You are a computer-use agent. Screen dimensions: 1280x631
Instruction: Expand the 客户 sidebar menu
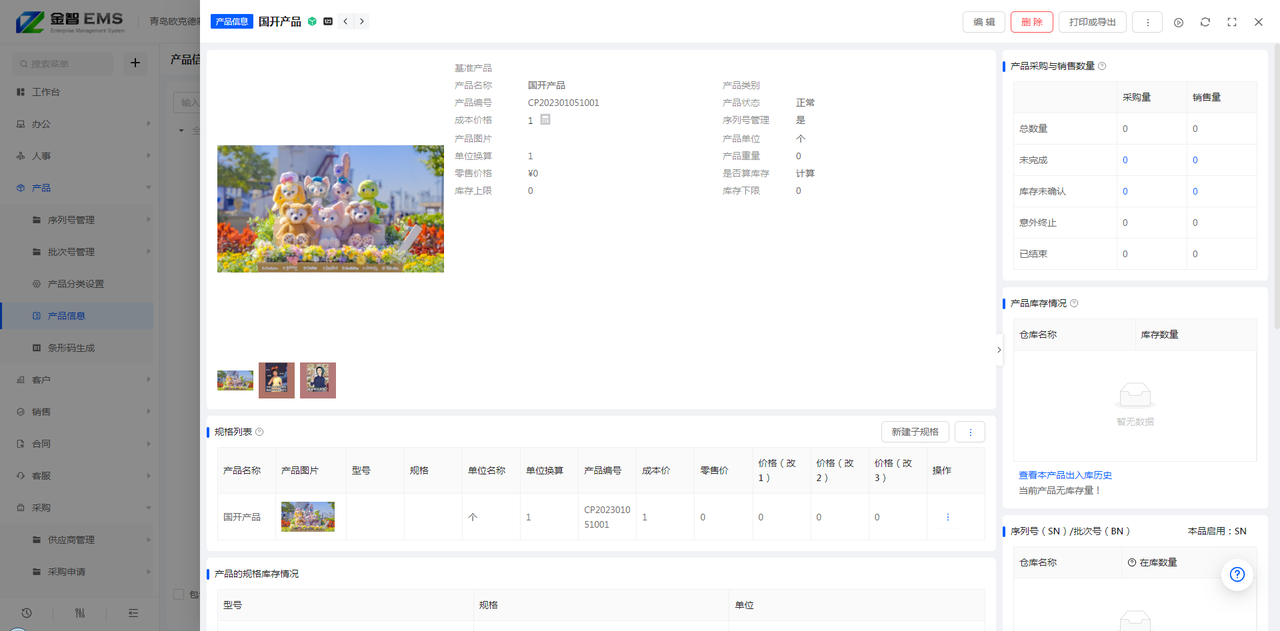click(x=77, y=380)
